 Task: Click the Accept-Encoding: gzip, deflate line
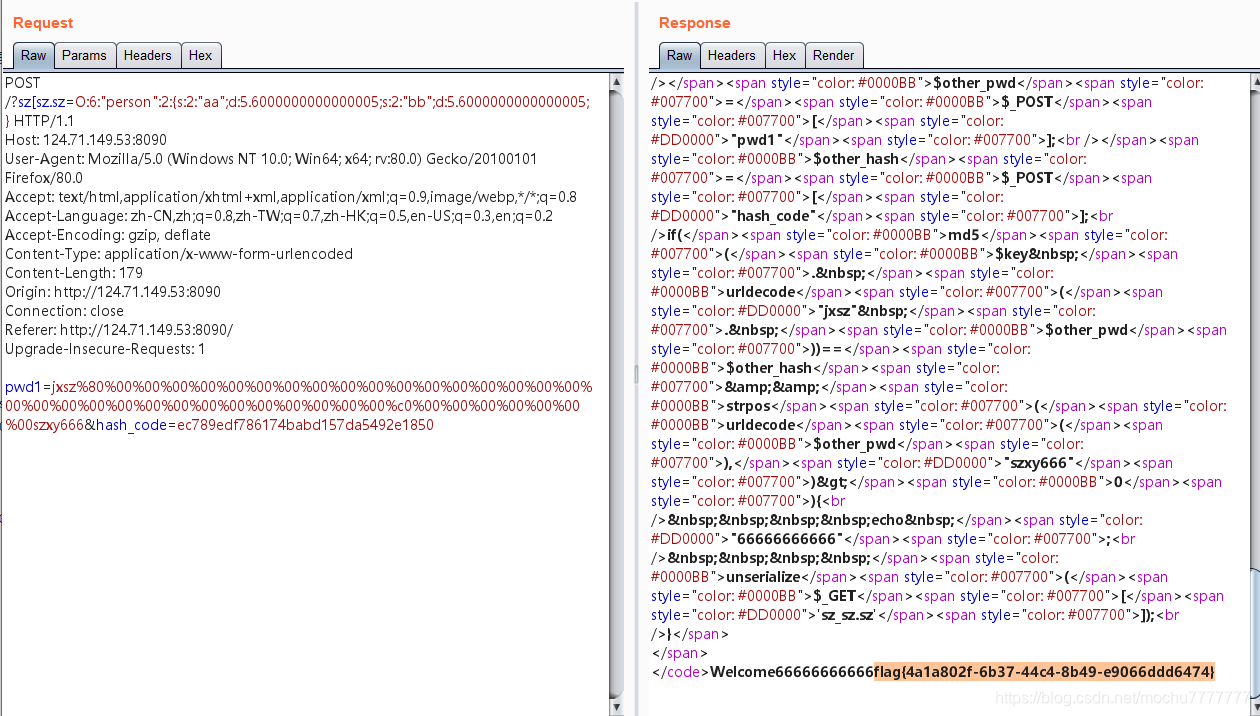click(108, 235)
